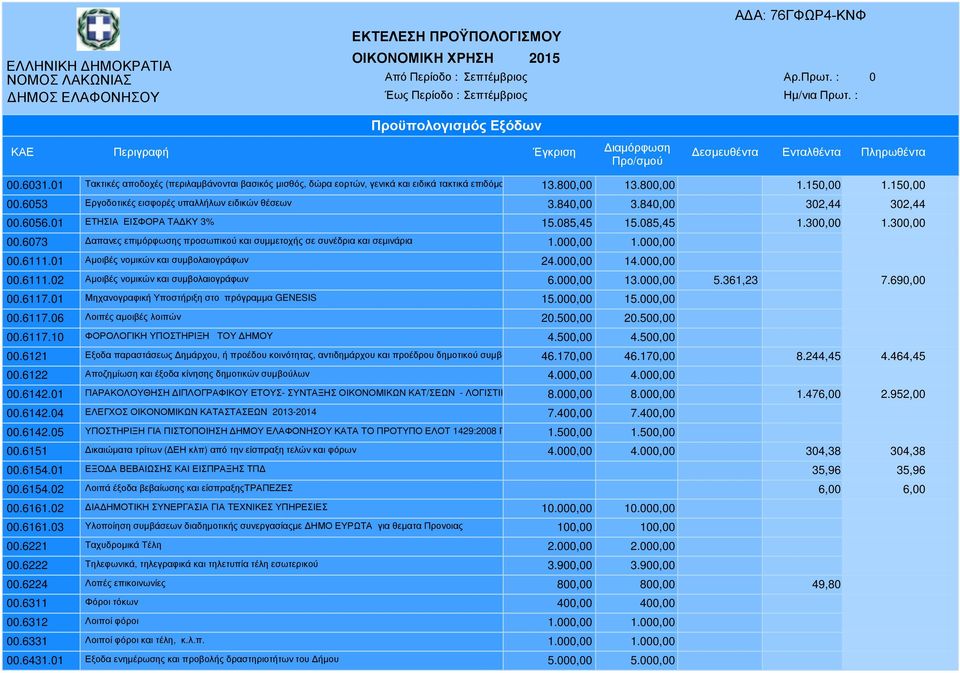
Task: Click the 4.464,45 Πληρωθέντα value
Action: click(x=903, y=356)
